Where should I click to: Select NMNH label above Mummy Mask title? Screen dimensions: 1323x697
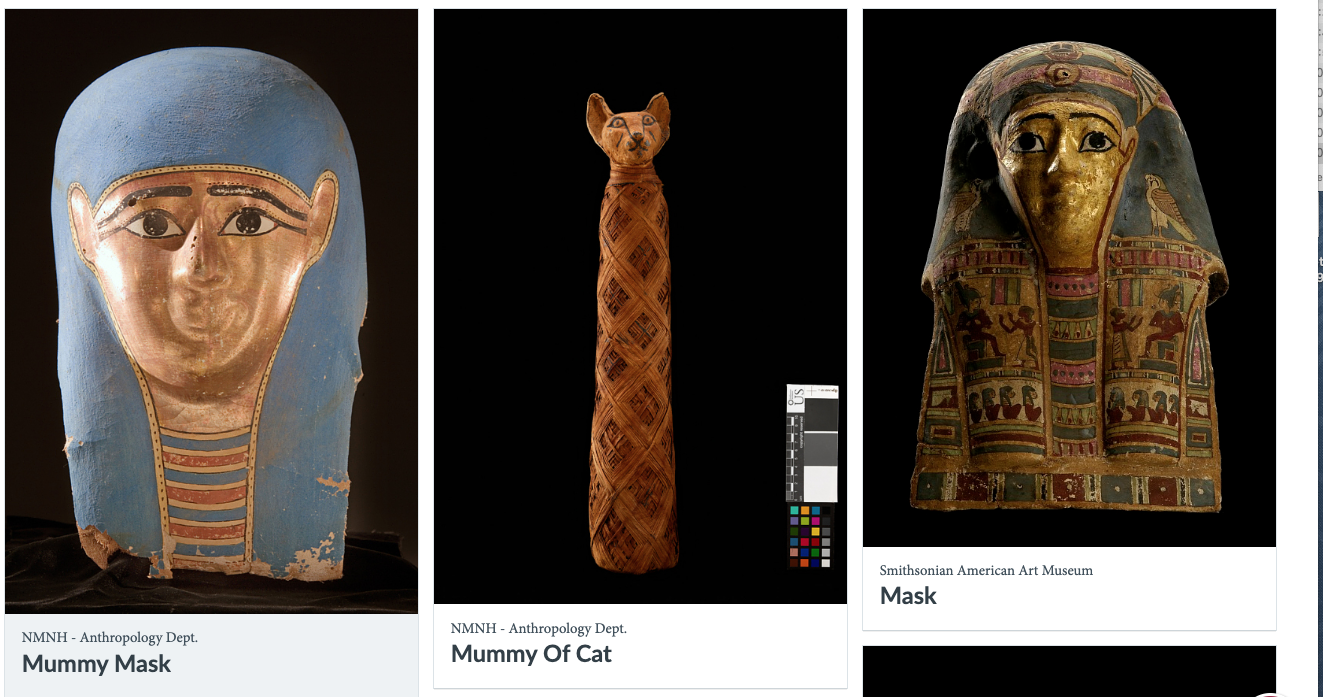[x=110, y=637]
